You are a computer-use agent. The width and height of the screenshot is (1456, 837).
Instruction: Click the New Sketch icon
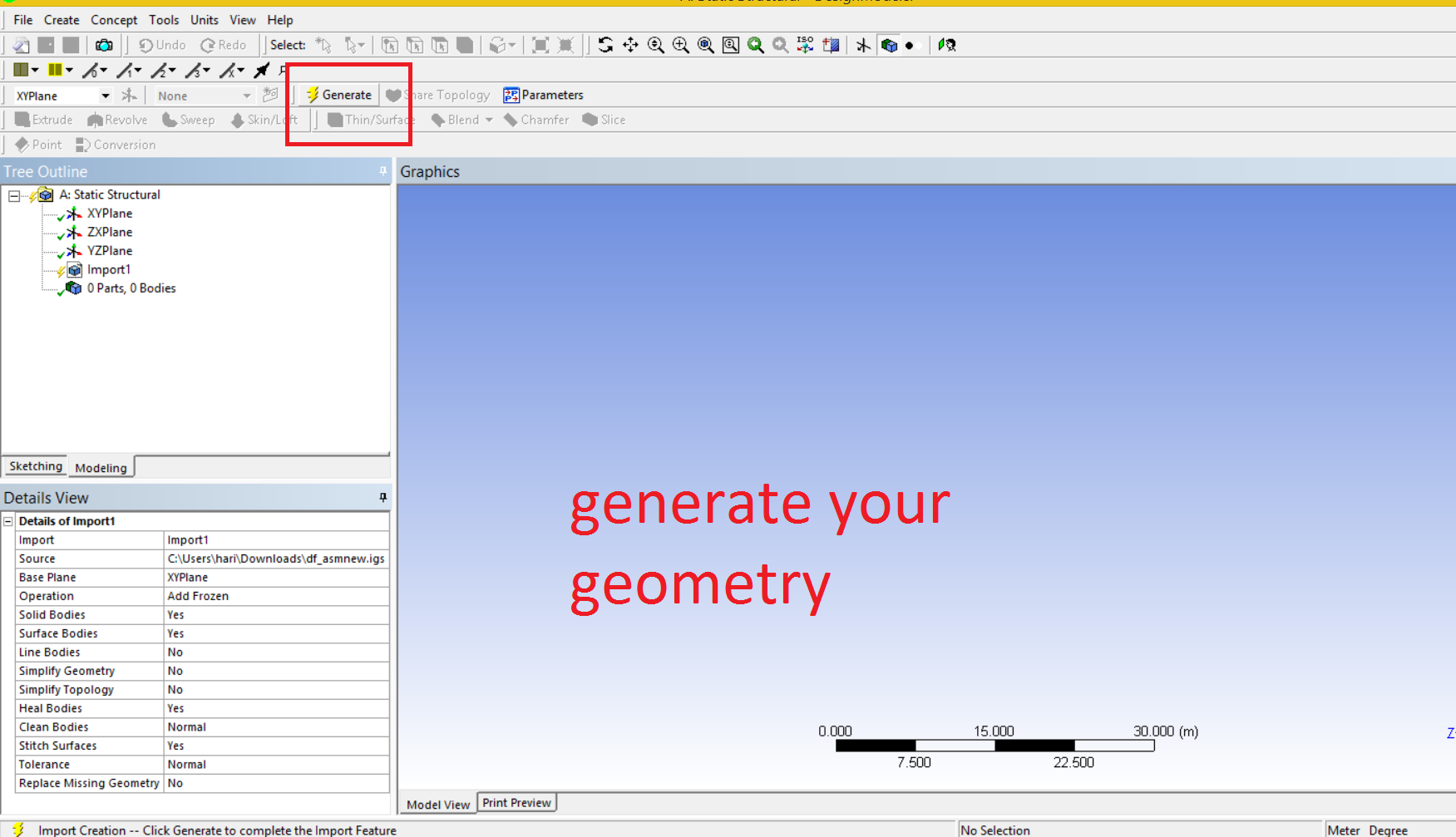pos(270,95)
